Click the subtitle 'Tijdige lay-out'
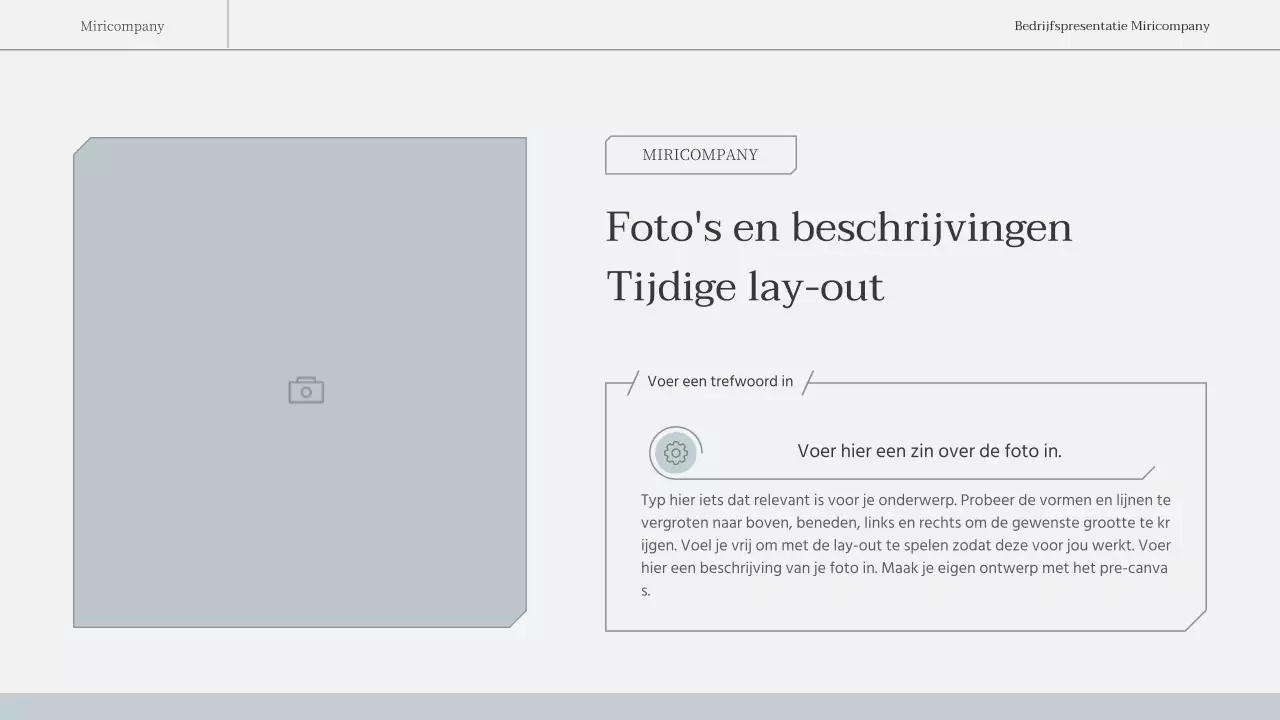Viewport: 1280px width, 720px height. (745, 287)
